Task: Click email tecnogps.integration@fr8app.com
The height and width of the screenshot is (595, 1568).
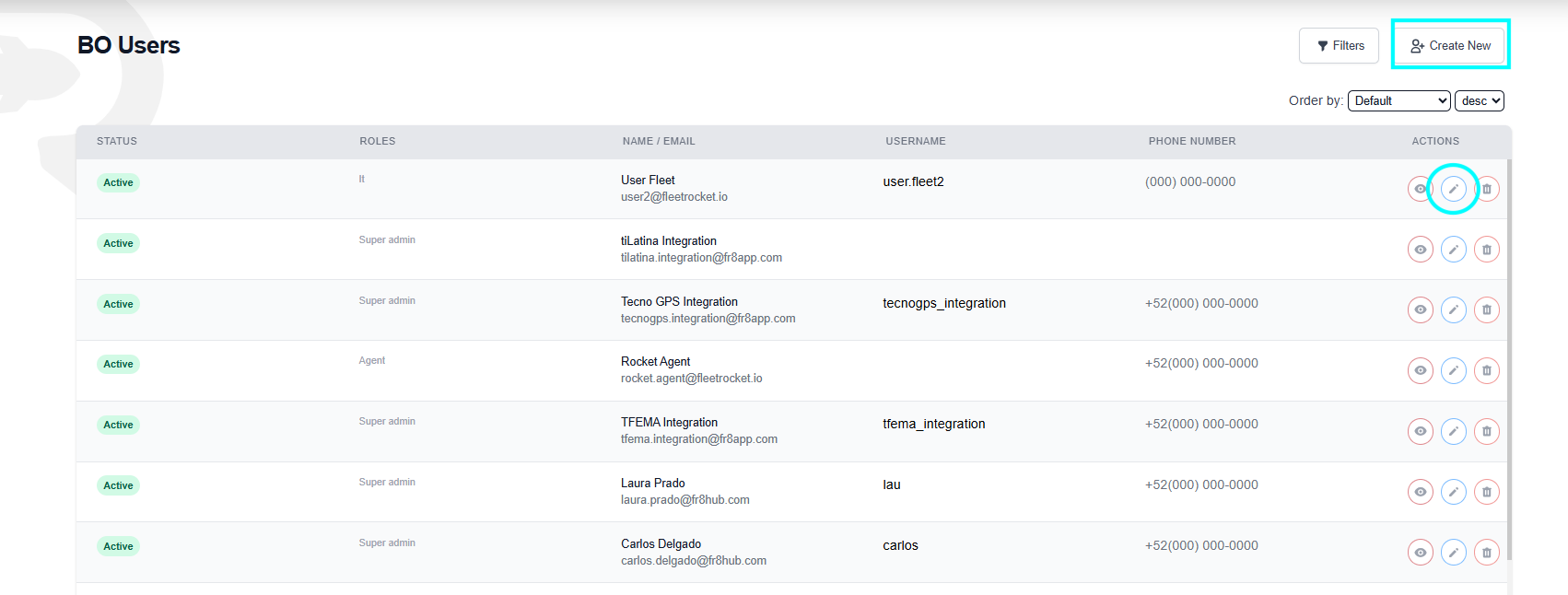Action: coord(708,318)
